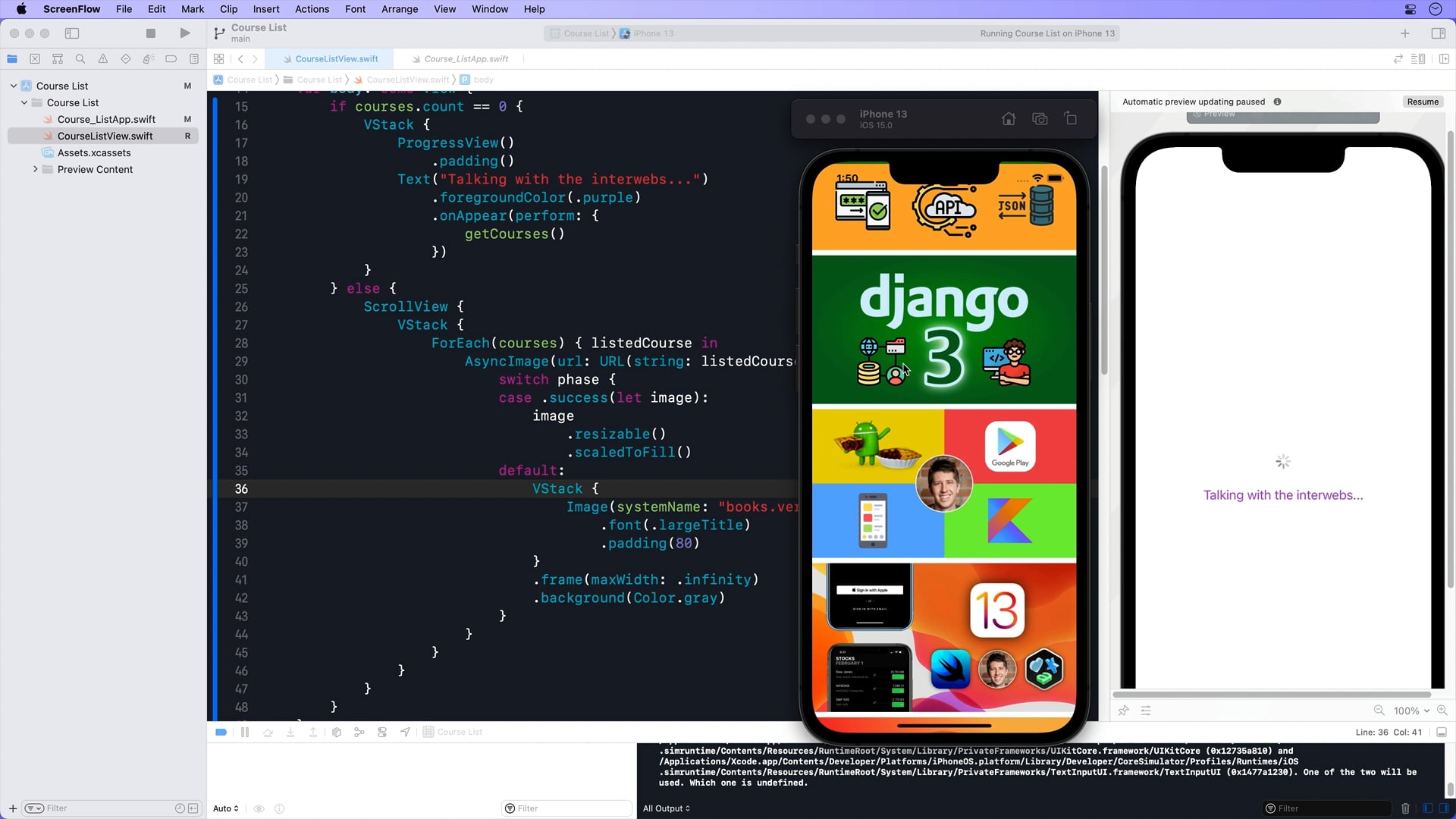Stop the running app
The width and height of the screenshot is (1456, 819).
[151, 33]
